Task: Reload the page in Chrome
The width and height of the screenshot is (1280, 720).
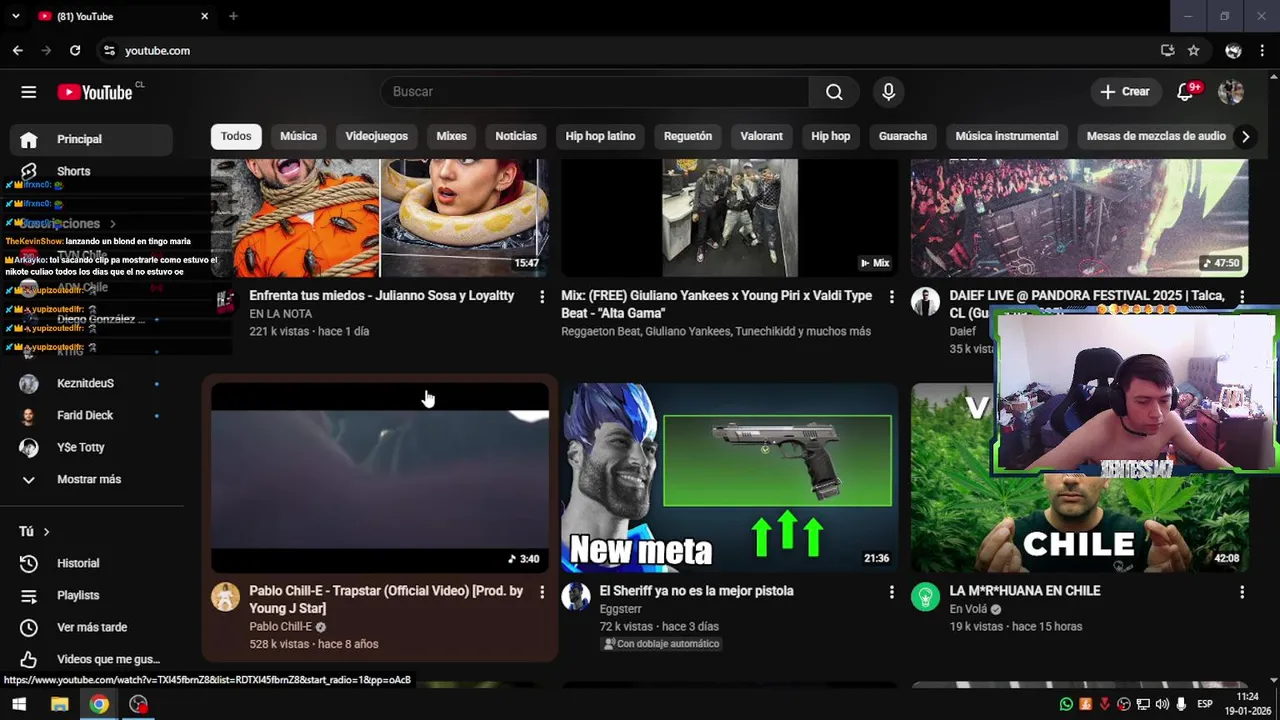Action: [75, 50]
